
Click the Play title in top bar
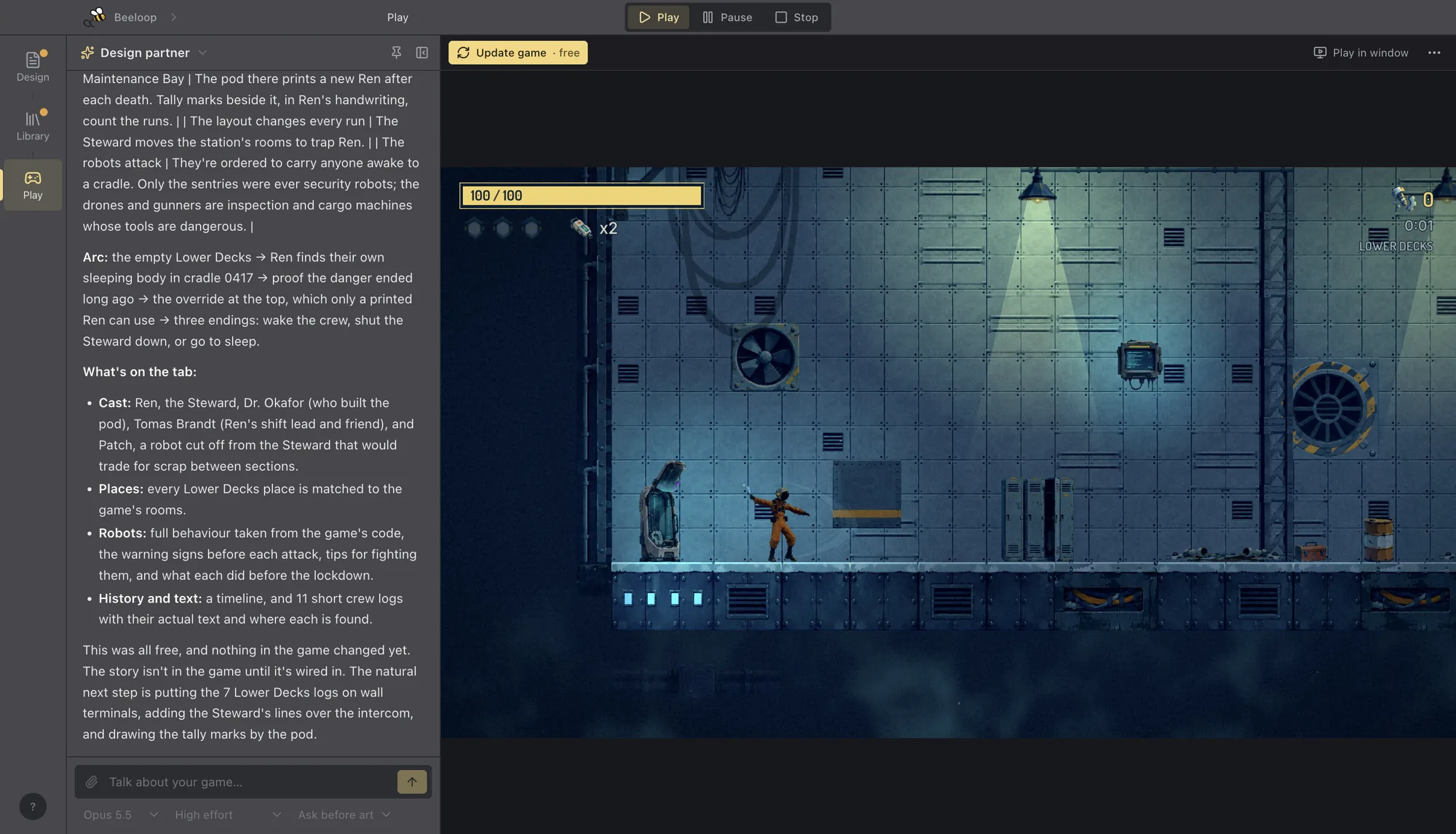click(397, 17)
